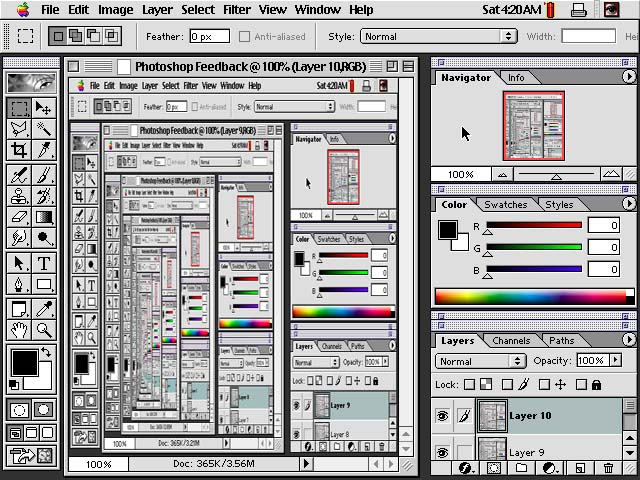Image resolution: width=640 pixels, height=480 pixels.
Task: Choose Intersect with selection mode button
Action: [x=111, y=36]
